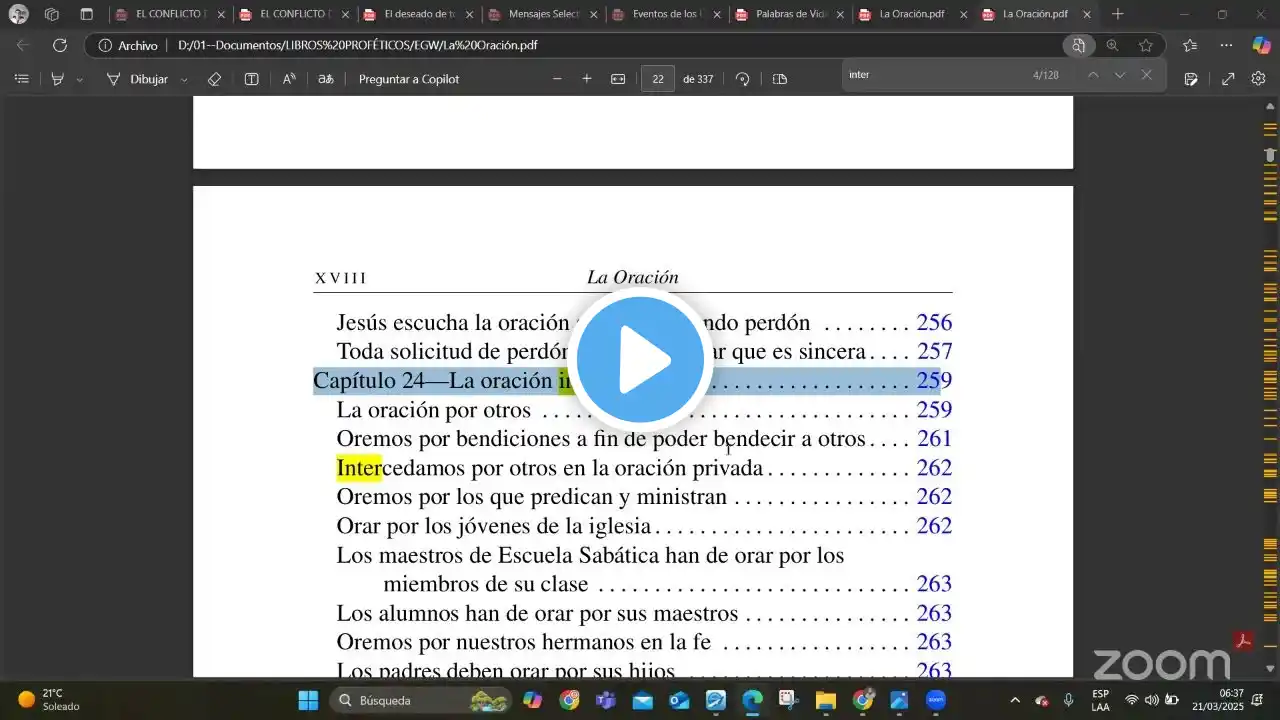Go to next search result
Screen dimensions: 1280x720
(1120, 75)
